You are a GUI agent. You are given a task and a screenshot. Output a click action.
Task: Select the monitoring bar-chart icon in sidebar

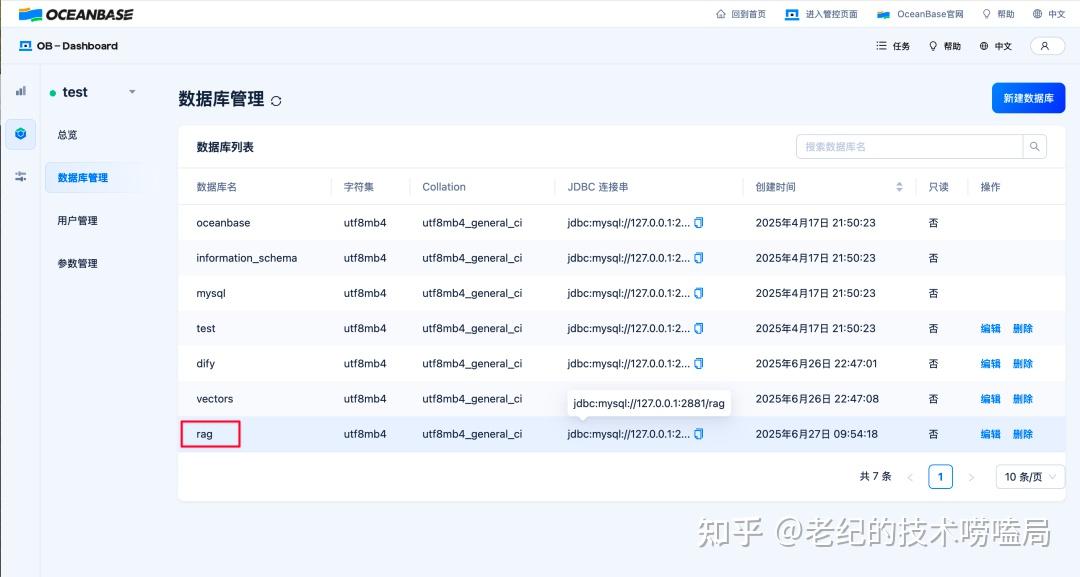point(20,90)
